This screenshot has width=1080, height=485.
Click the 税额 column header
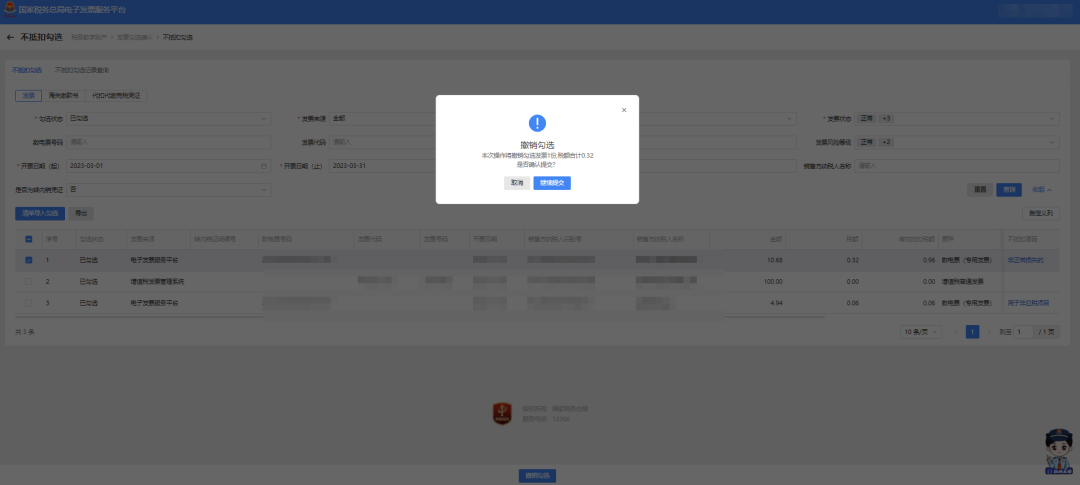[x=853, y=239]
